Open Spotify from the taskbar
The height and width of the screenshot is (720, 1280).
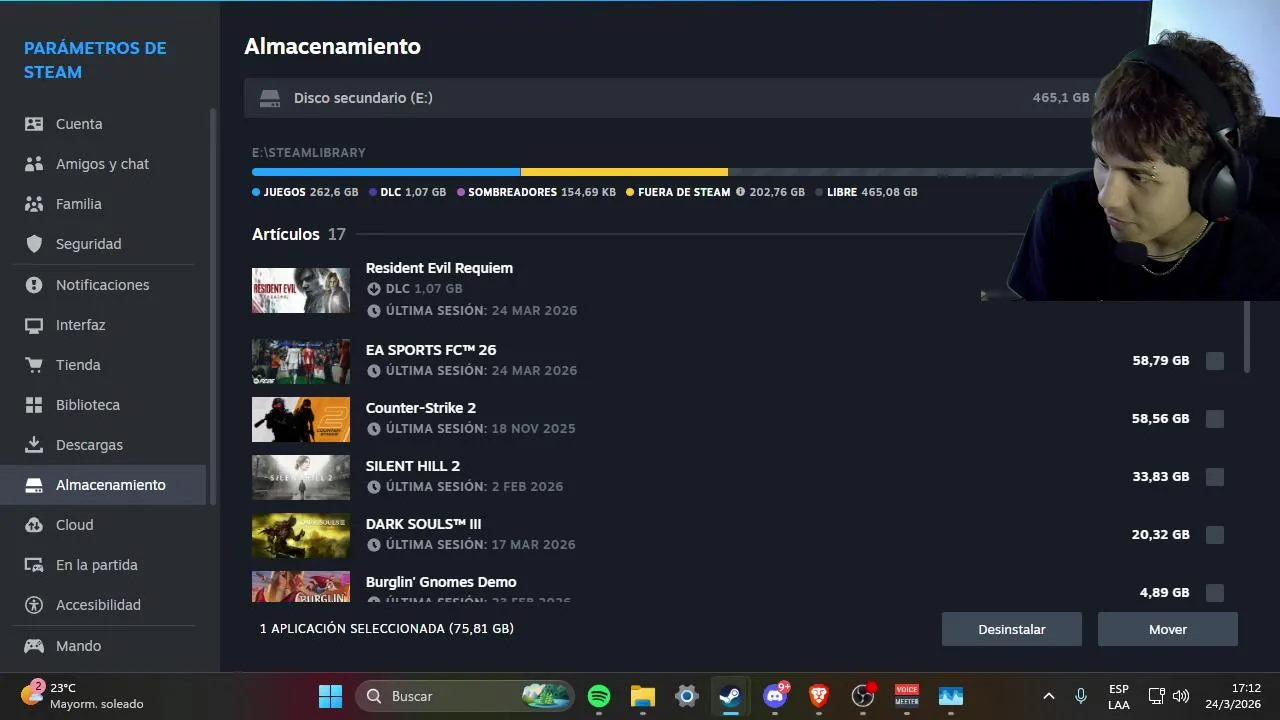coord(599,696)
